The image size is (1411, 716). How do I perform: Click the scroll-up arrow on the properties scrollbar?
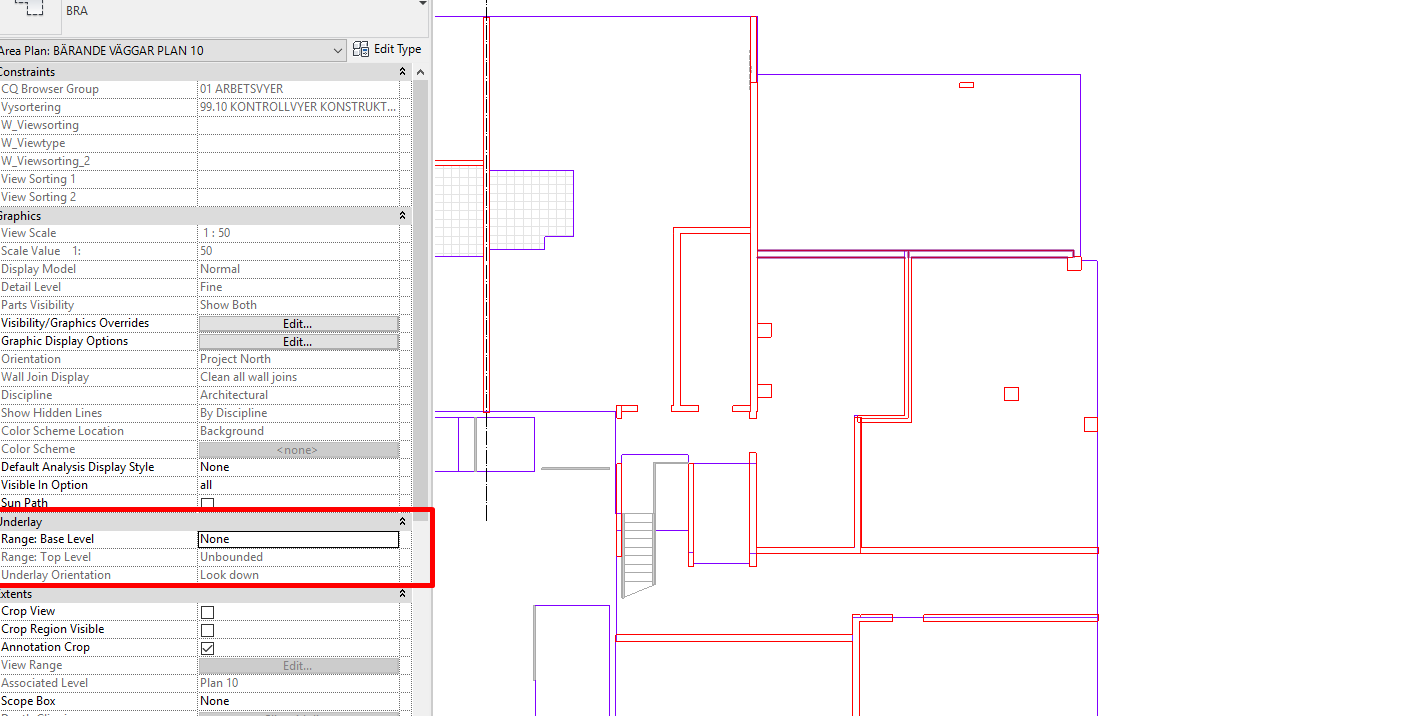(x=420, y=71)
